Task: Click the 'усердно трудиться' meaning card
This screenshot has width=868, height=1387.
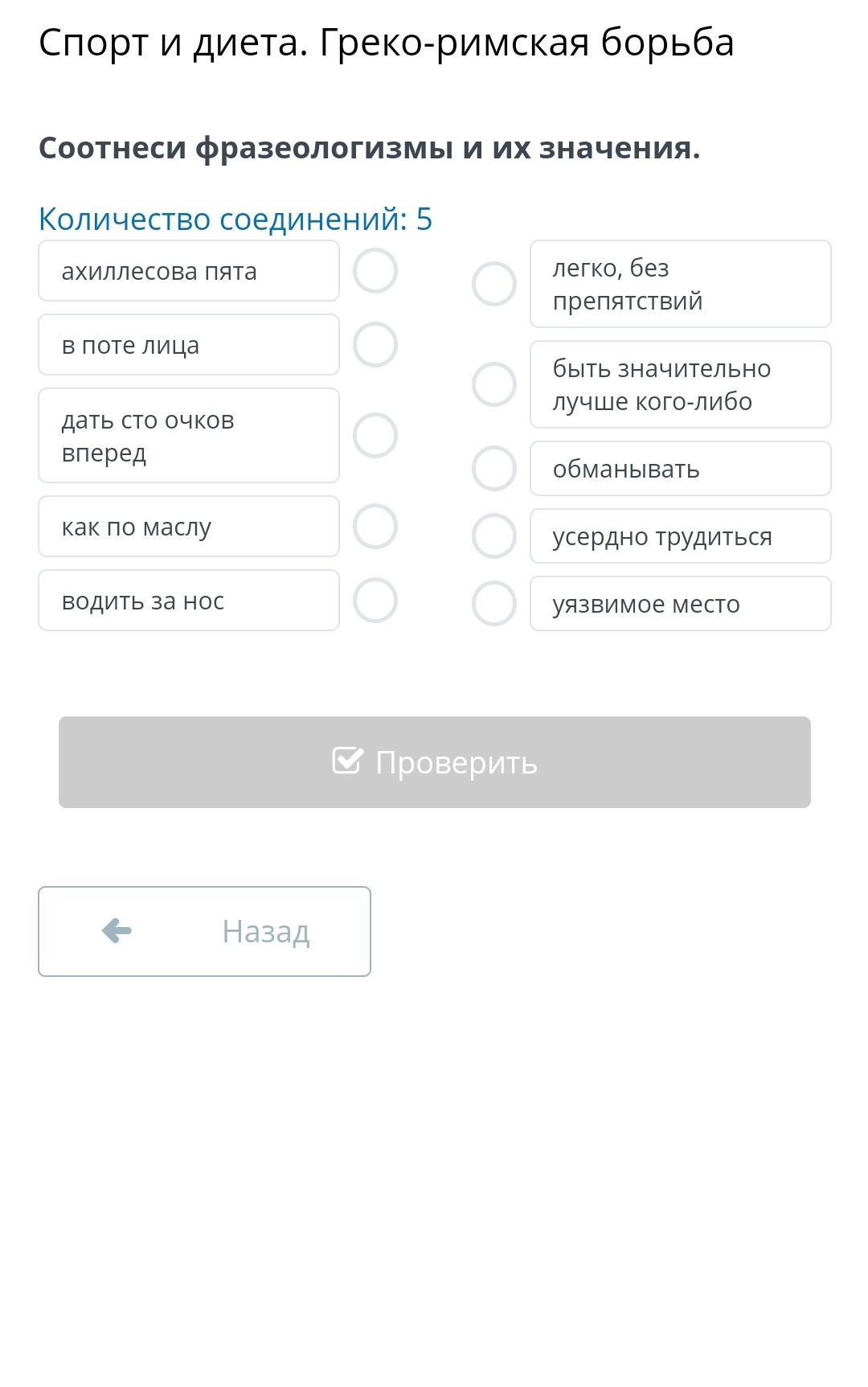Action: coord(680,536)
